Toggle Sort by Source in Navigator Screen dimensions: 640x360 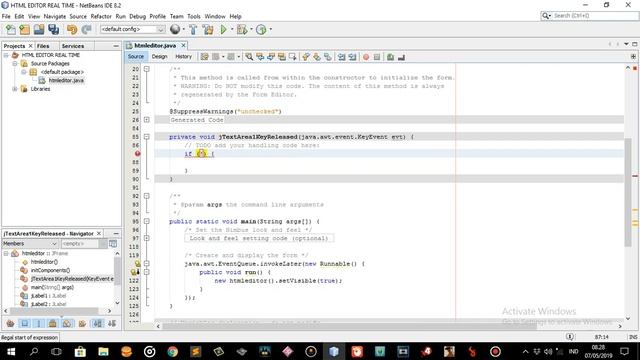(112, 324)
